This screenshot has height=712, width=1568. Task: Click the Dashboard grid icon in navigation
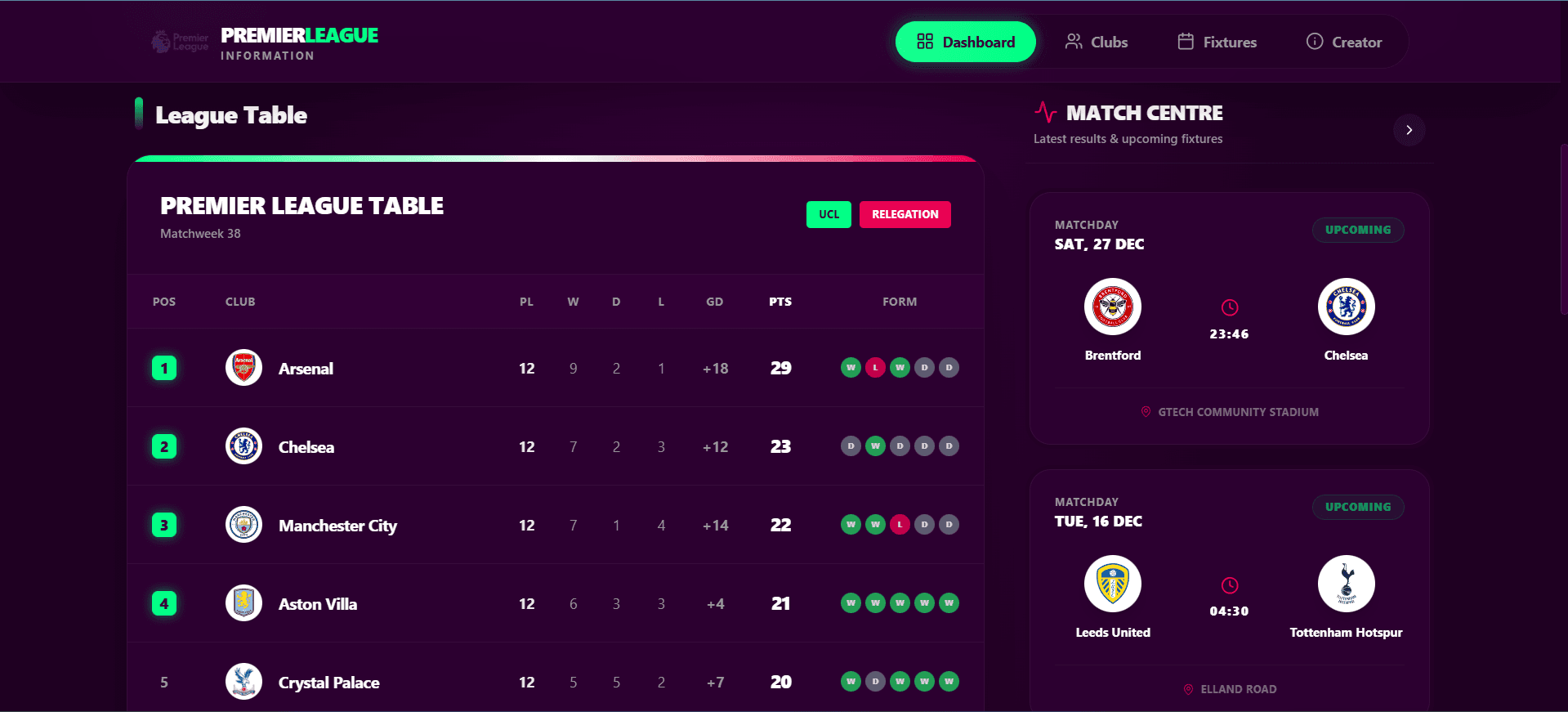tap(925, 41)
